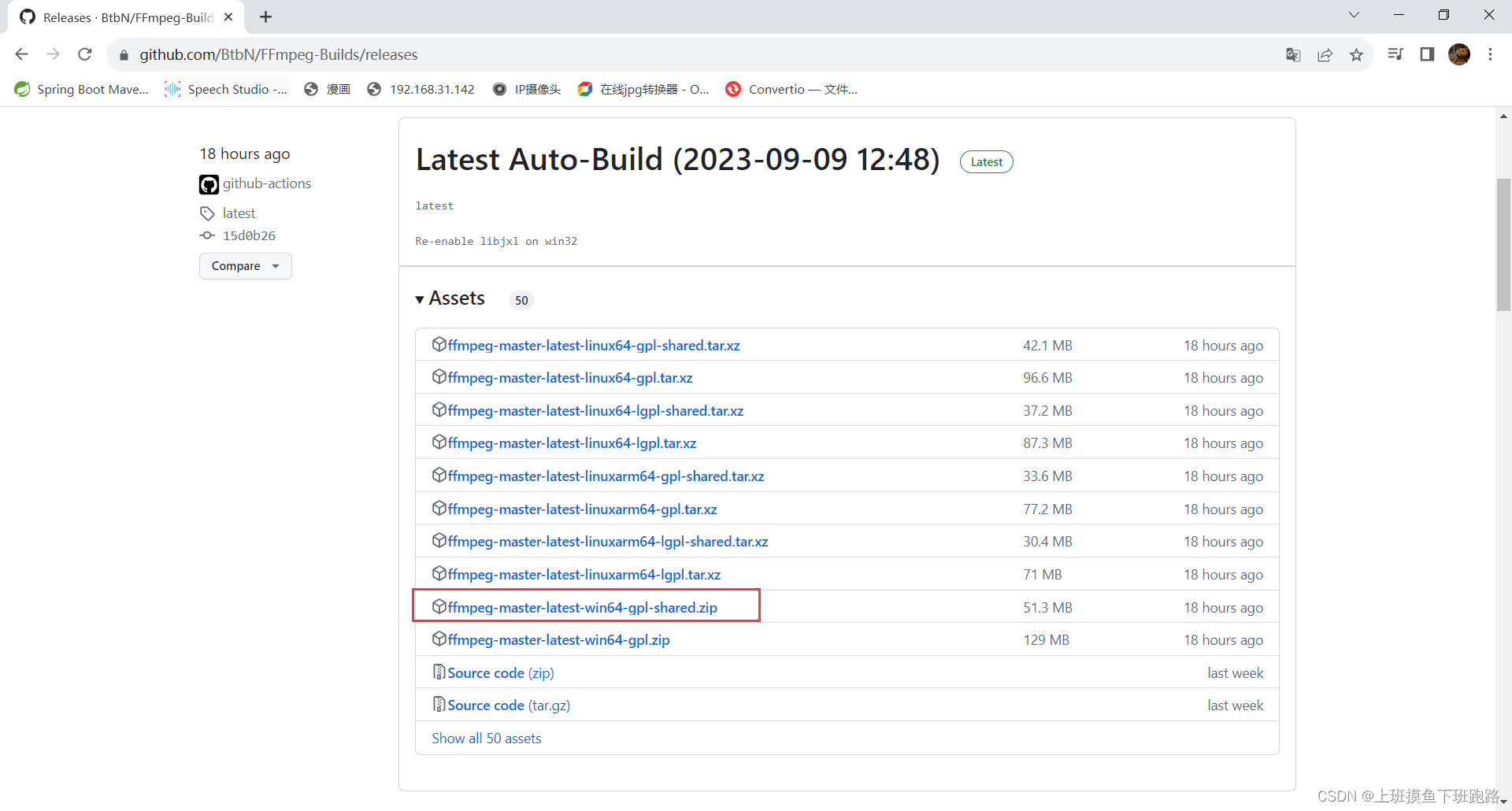Click the "Re-enable libjxl on win32" text

point(496,241)
